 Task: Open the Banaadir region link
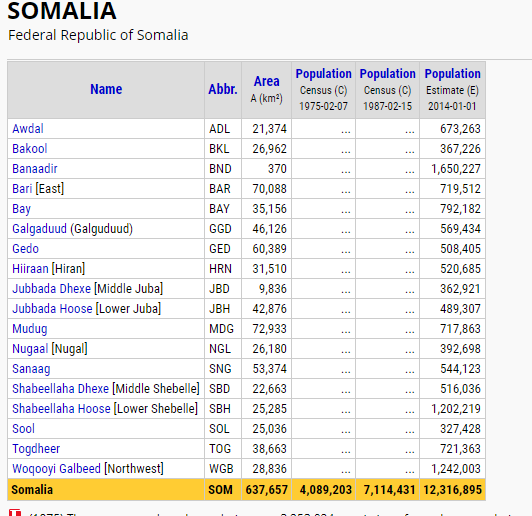(x=35, y=169)
